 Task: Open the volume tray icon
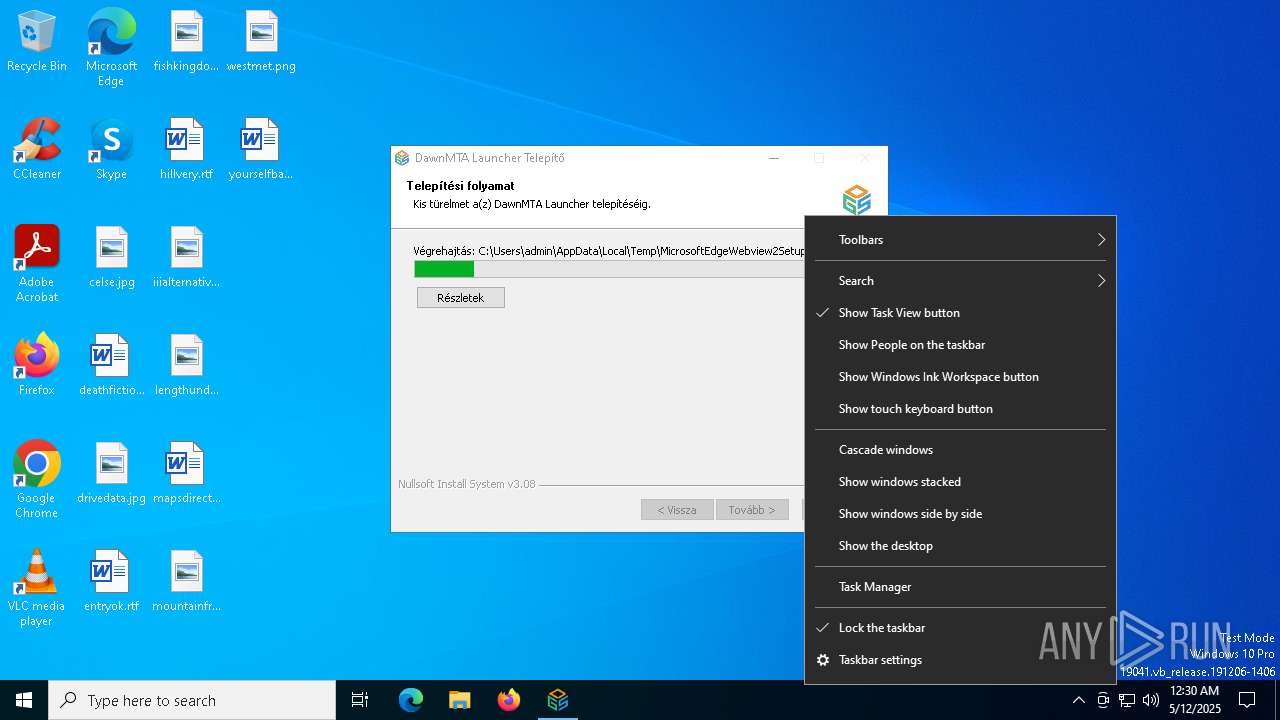[1151, 700]
